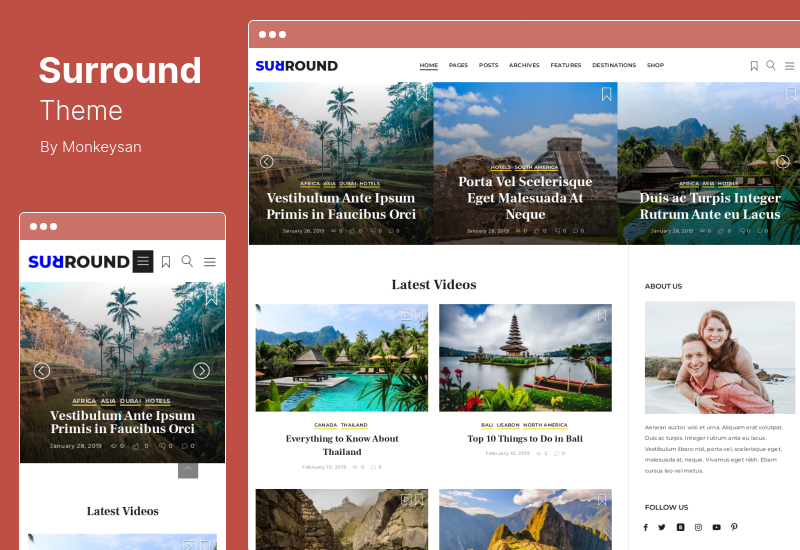Open Thailand resort pool video thumbnail
Image resolution: width=800 pixels, height=550 pixels.
(x=342, y=358)
